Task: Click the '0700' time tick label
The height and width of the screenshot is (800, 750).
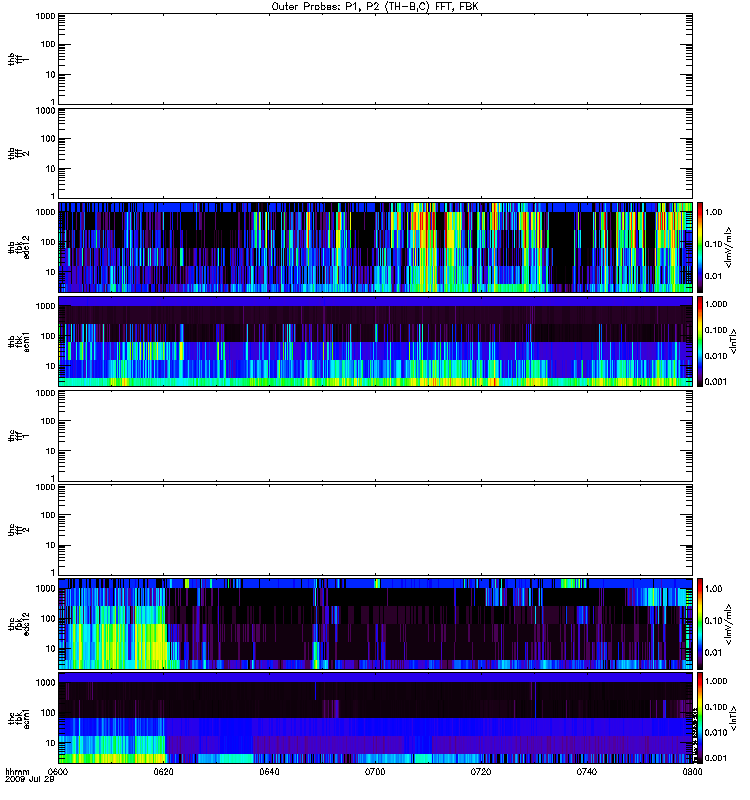Action: click(375, 772)
